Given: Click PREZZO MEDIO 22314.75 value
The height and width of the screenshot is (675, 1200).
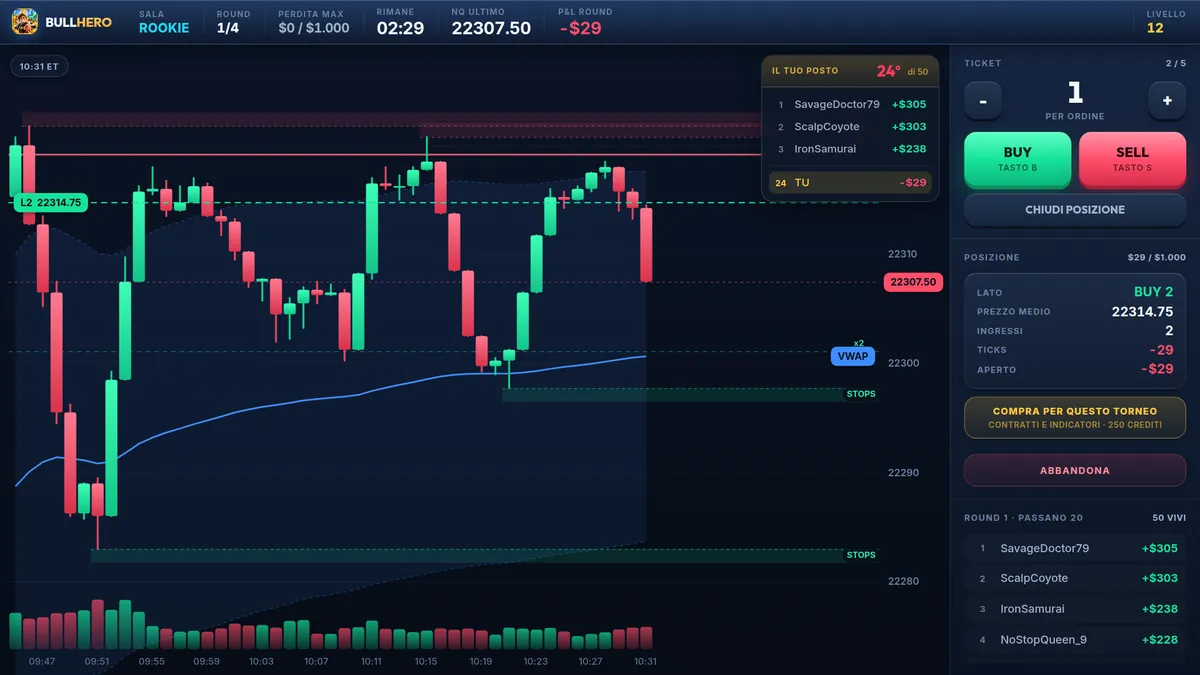Looking at the screenshot, I should (x=1142, y=312).
